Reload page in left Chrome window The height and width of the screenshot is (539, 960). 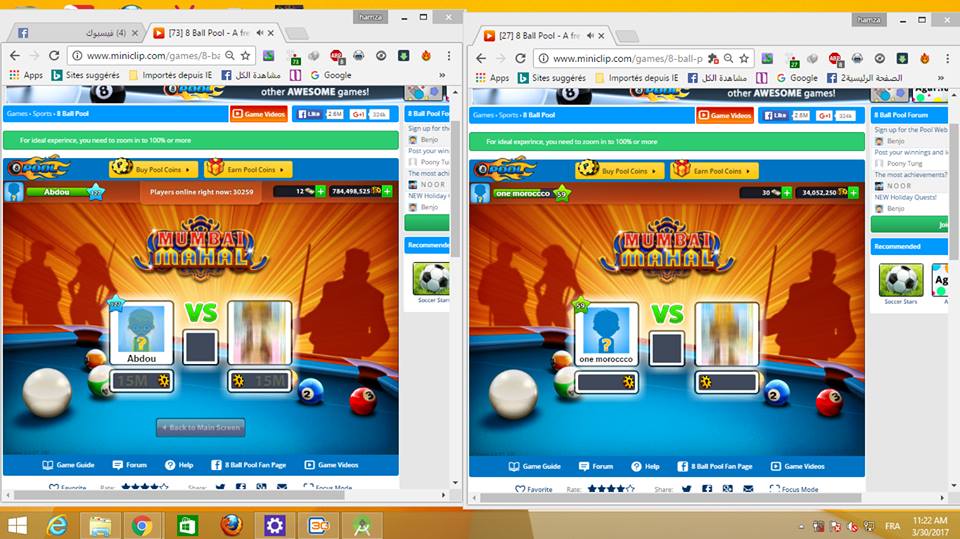coord(54,56)
